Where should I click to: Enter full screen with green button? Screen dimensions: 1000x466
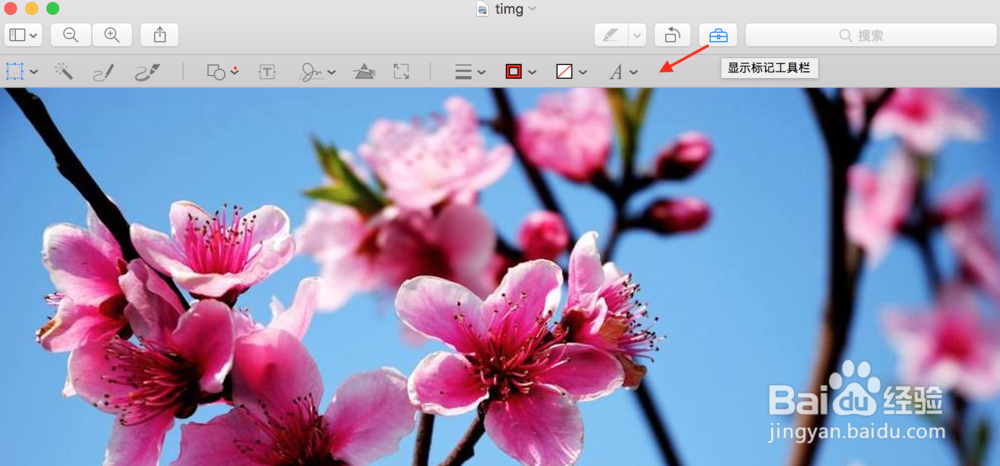(x=53, y=9)
